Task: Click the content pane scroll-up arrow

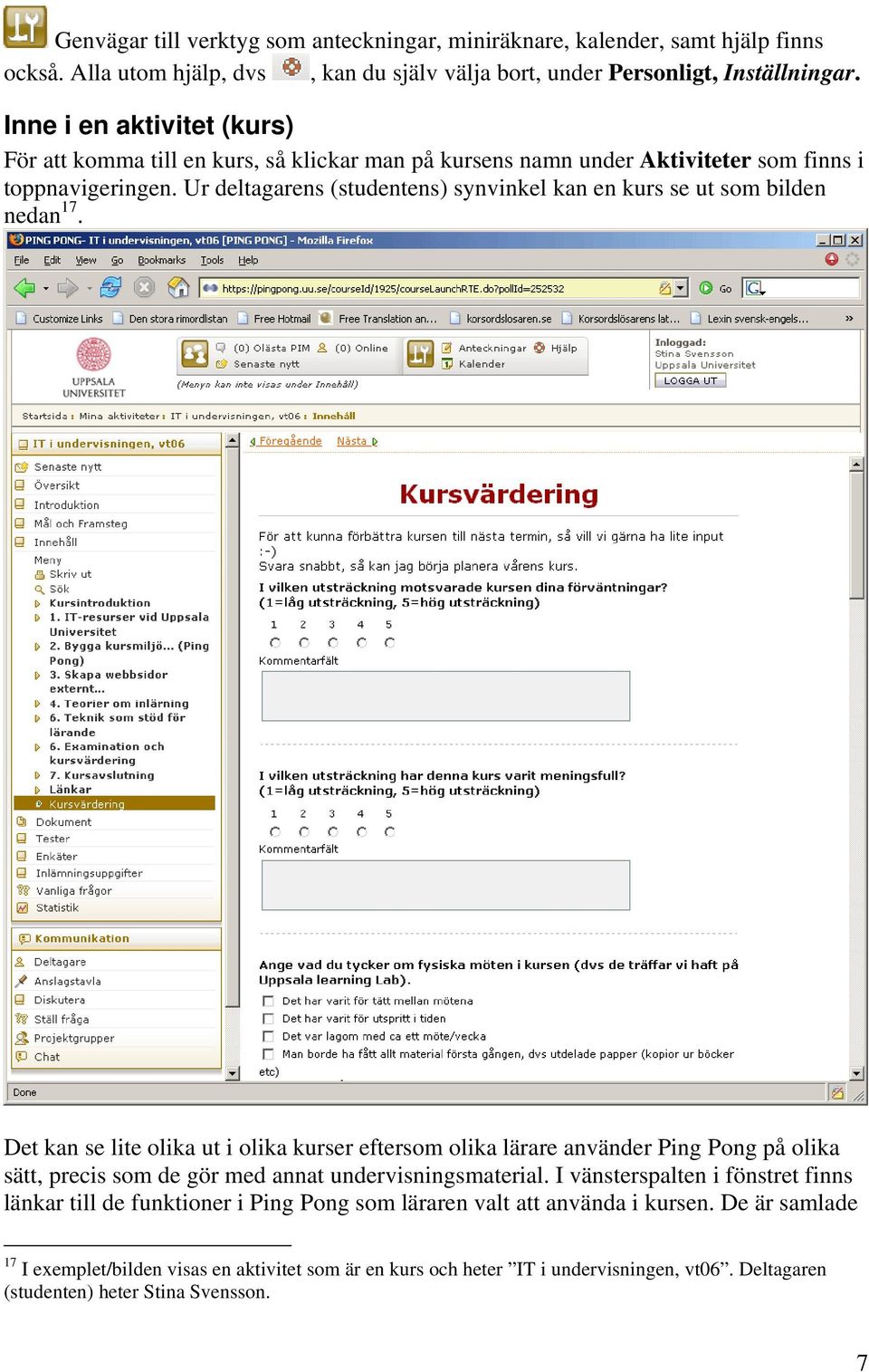Action: [856, 465]
